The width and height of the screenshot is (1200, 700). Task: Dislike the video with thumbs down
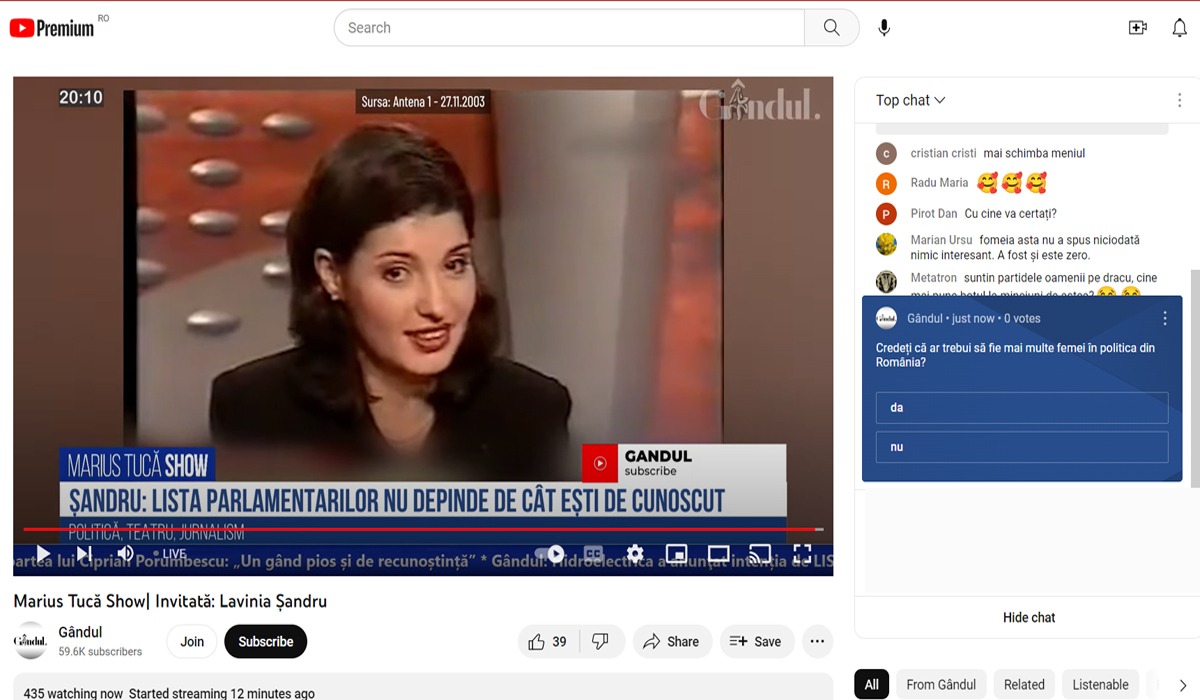point(601,642)
